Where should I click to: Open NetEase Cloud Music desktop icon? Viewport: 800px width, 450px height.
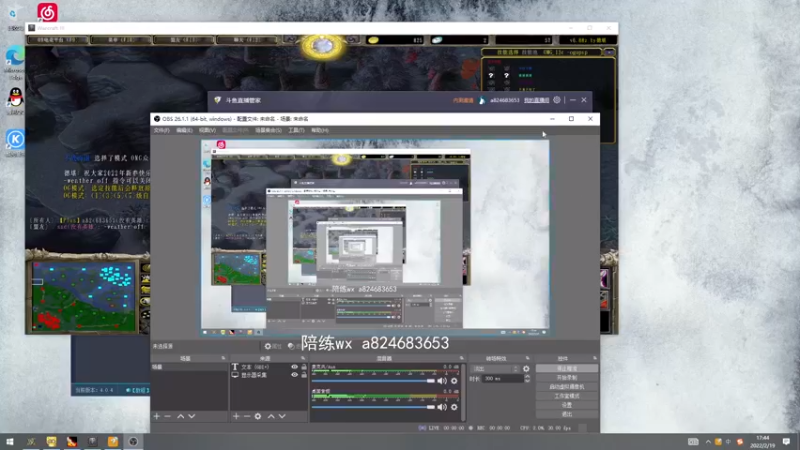point(47,12)
